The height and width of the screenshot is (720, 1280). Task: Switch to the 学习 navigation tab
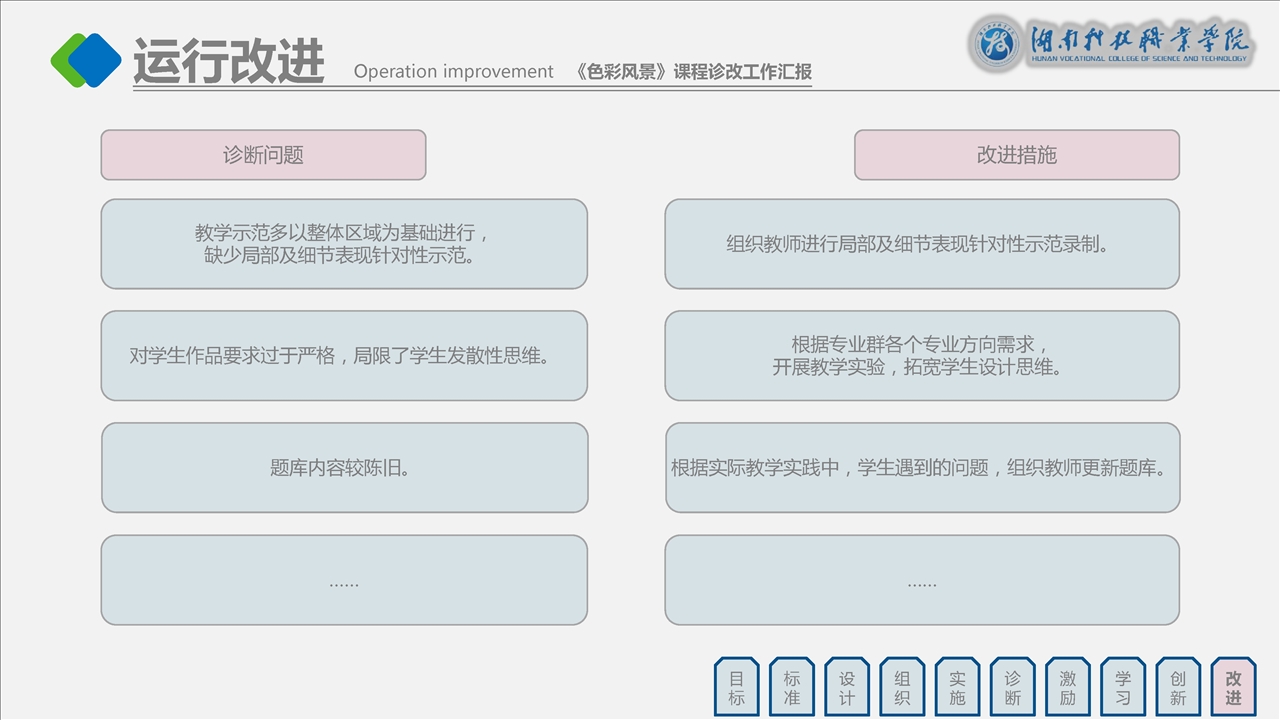tap(1123, 688)
